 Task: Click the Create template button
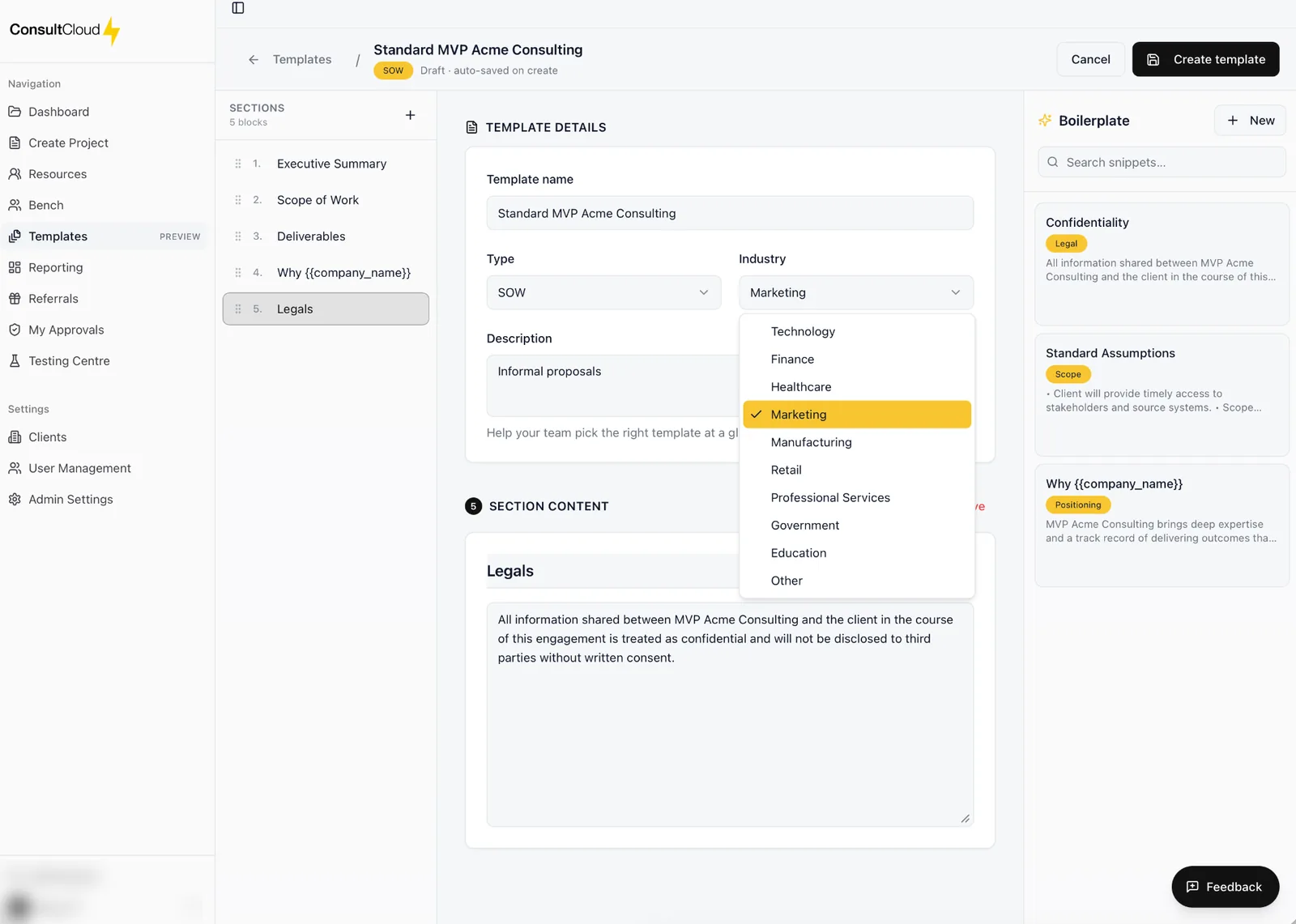(x=1205, y=59)
